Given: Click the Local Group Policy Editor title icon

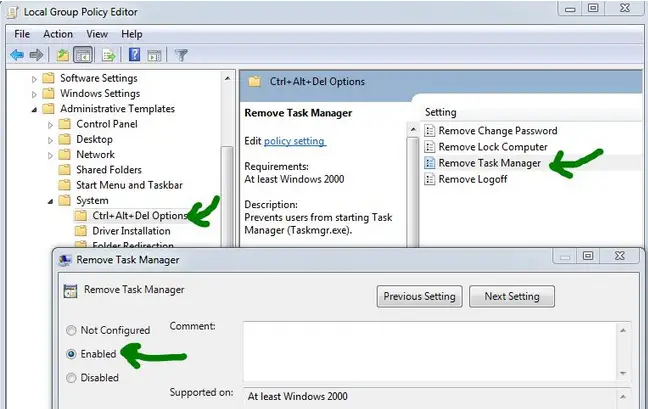Looking at the screenshot, I should [13, 12].
